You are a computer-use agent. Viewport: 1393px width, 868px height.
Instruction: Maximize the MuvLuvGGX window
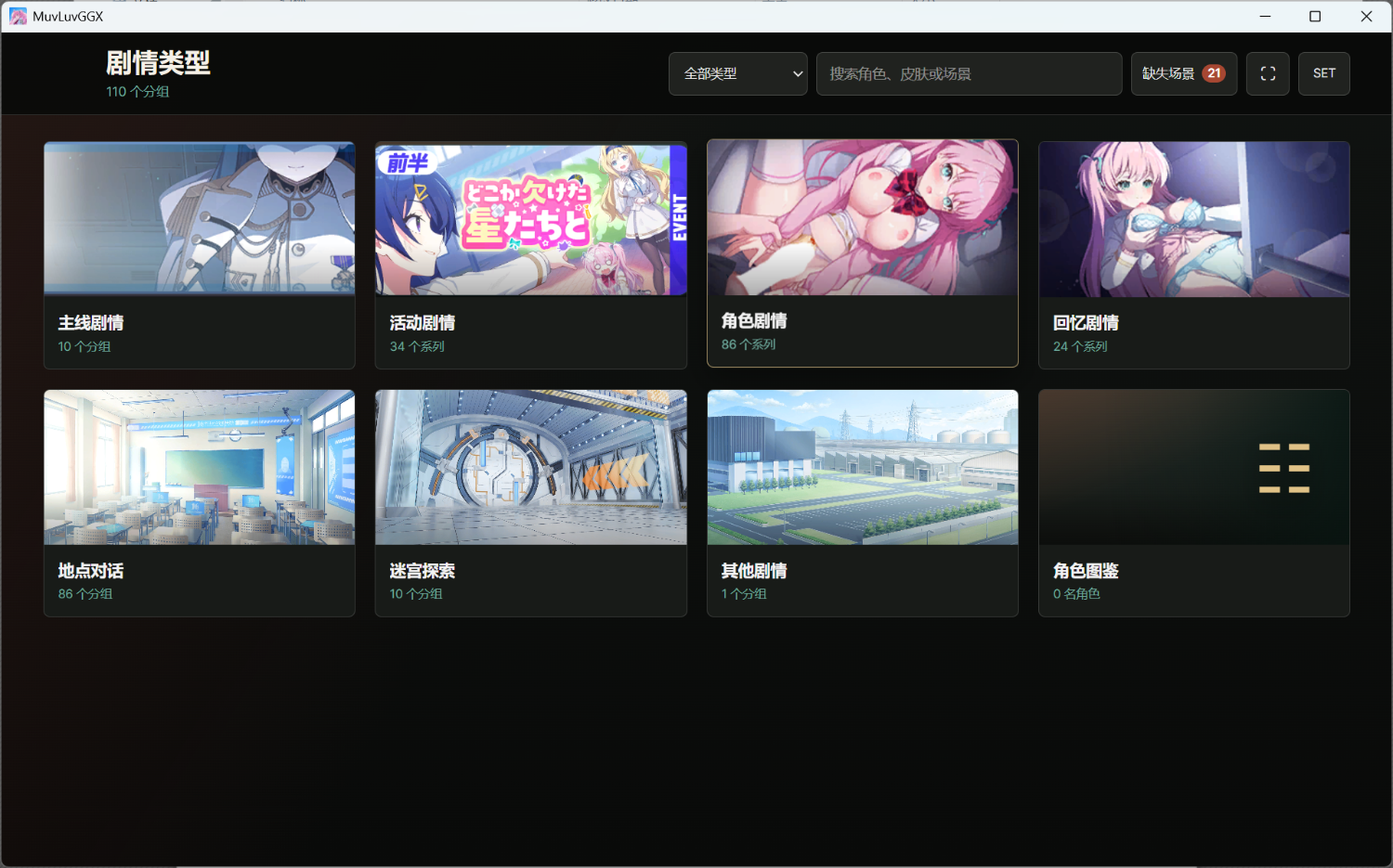coord(1315,17)
